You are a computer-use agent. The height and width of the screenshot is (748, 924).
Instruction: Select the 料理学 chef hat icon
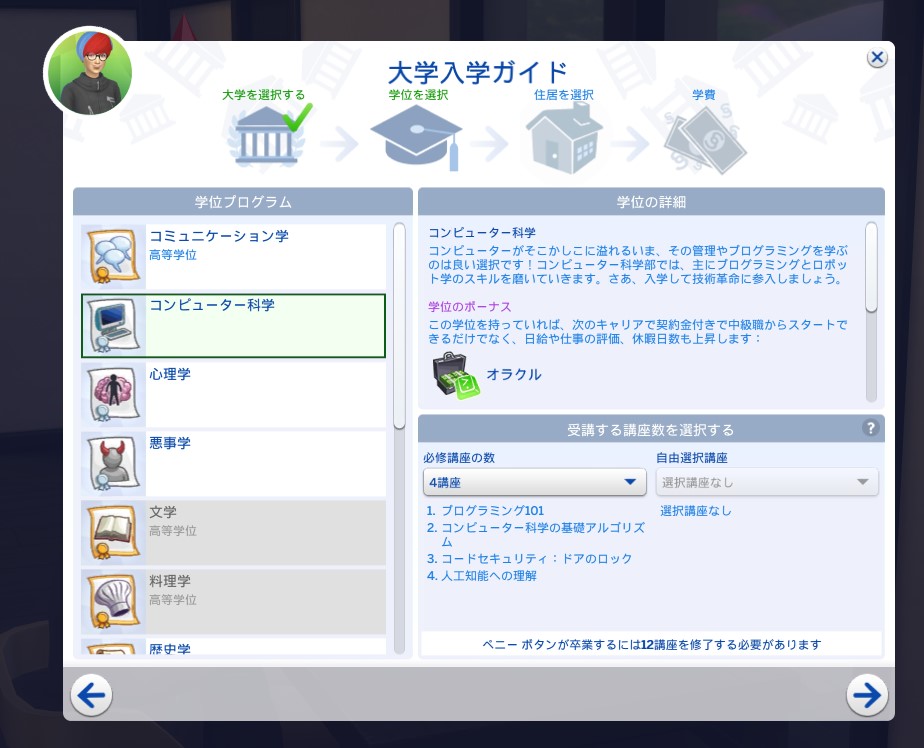click(113, 601)
